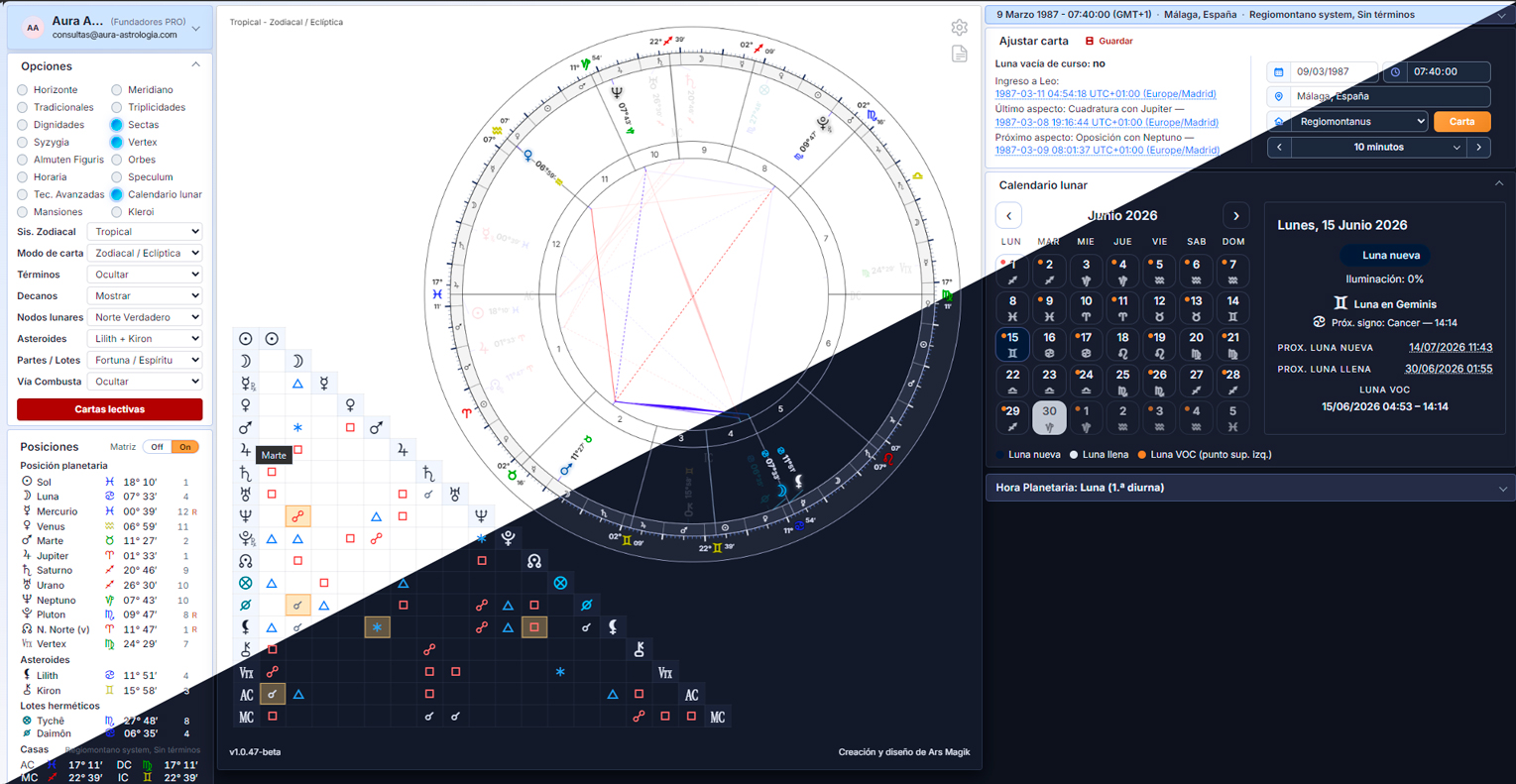Step chart time backward with left arrow

point(1279,147)
